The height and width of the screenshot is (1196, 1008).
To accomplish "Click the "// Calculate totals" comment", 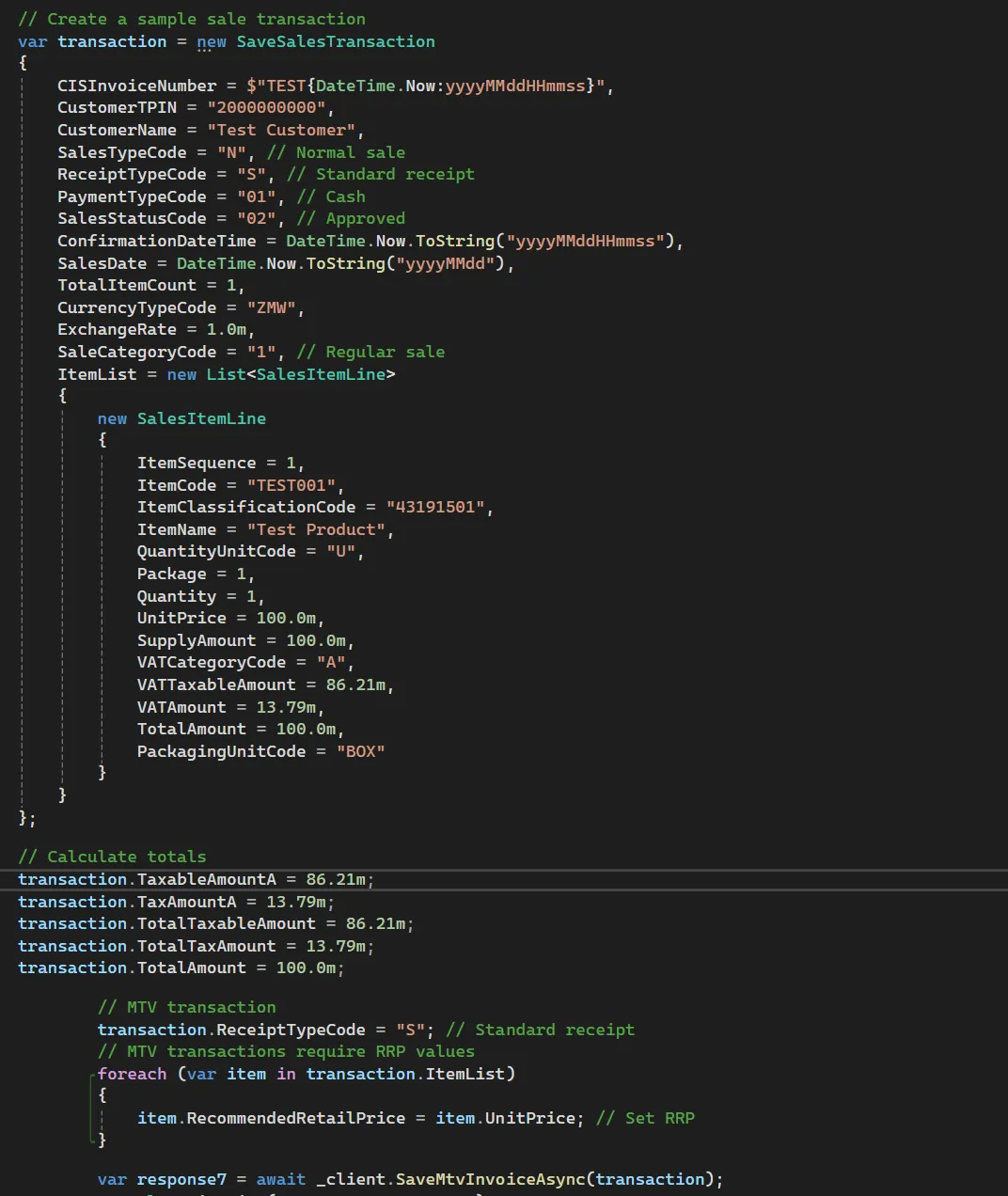I will point(112,857).
